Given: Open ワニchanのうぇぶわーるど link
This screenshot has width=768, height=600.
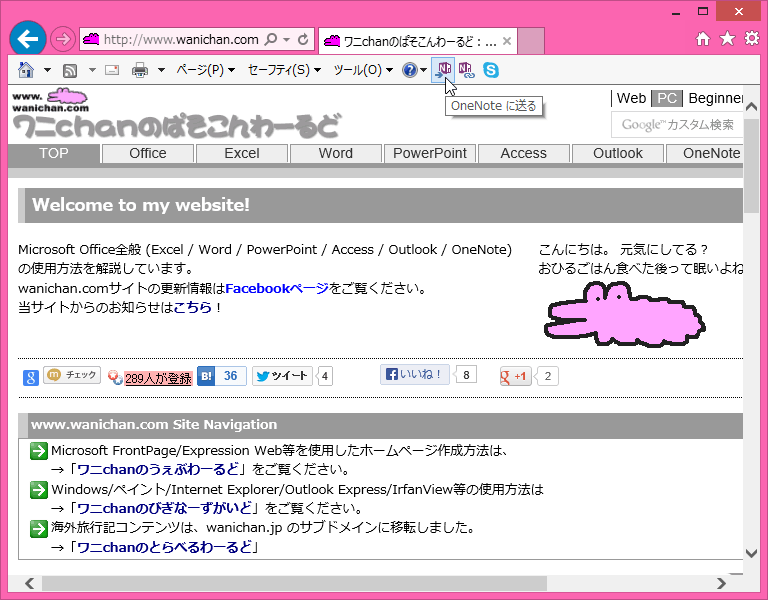Looking at the screenshot, I should 158,469.
